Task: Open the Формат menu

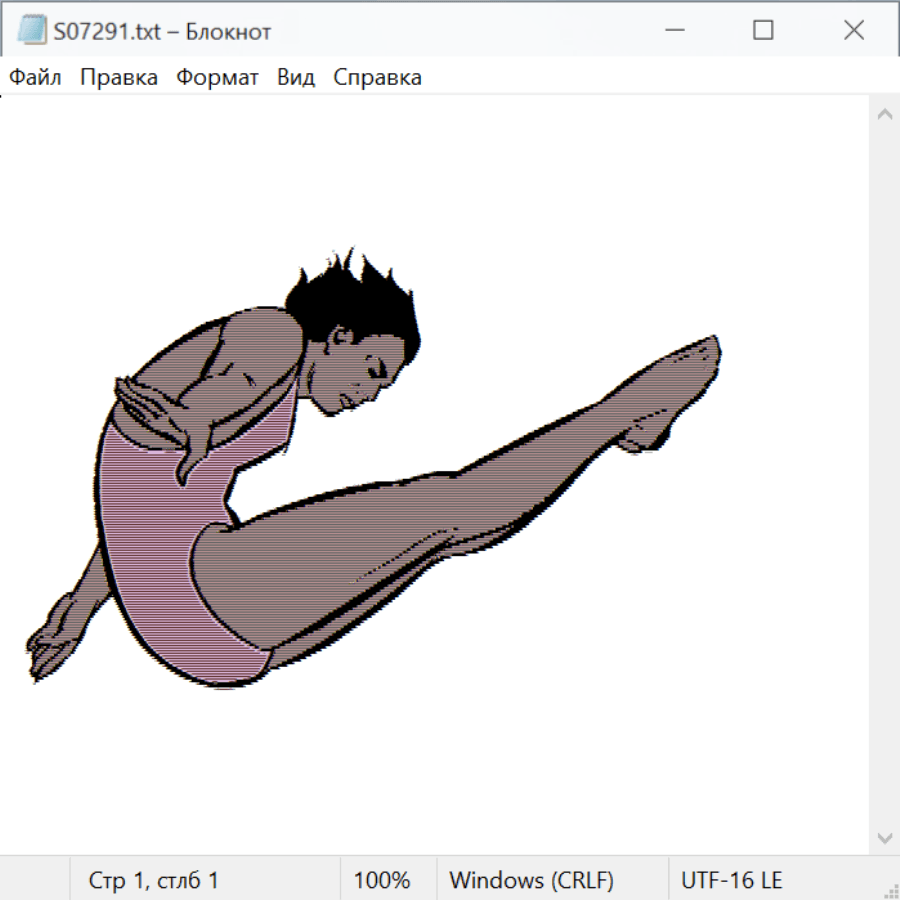Action: coord(217,78)
